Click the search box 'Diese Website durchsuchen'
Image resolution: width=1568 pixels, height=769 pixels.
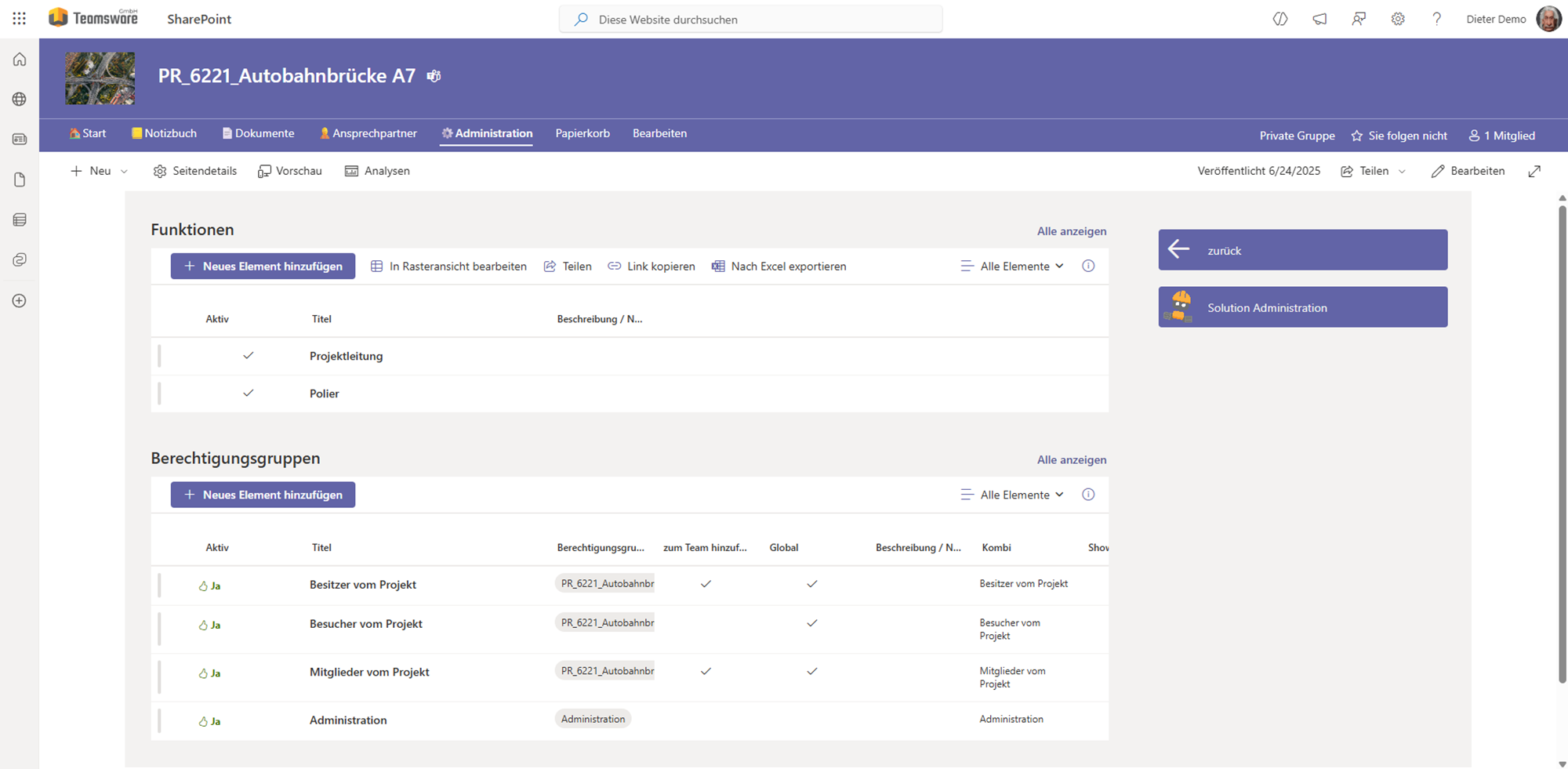(x=750, y=20)
